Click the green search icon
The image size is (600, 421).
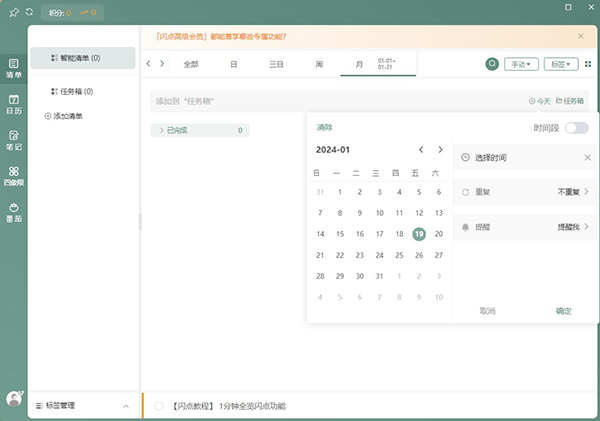[492, 64]
